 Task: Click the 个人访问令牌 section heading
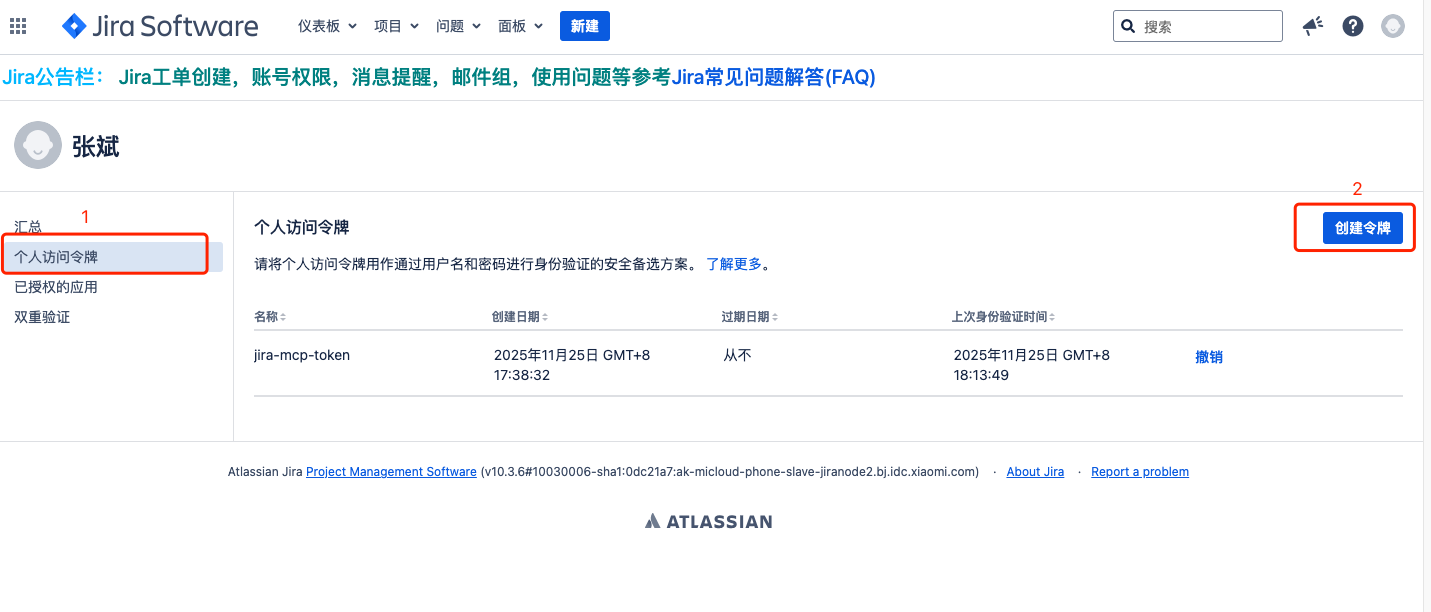click(302, 227)
